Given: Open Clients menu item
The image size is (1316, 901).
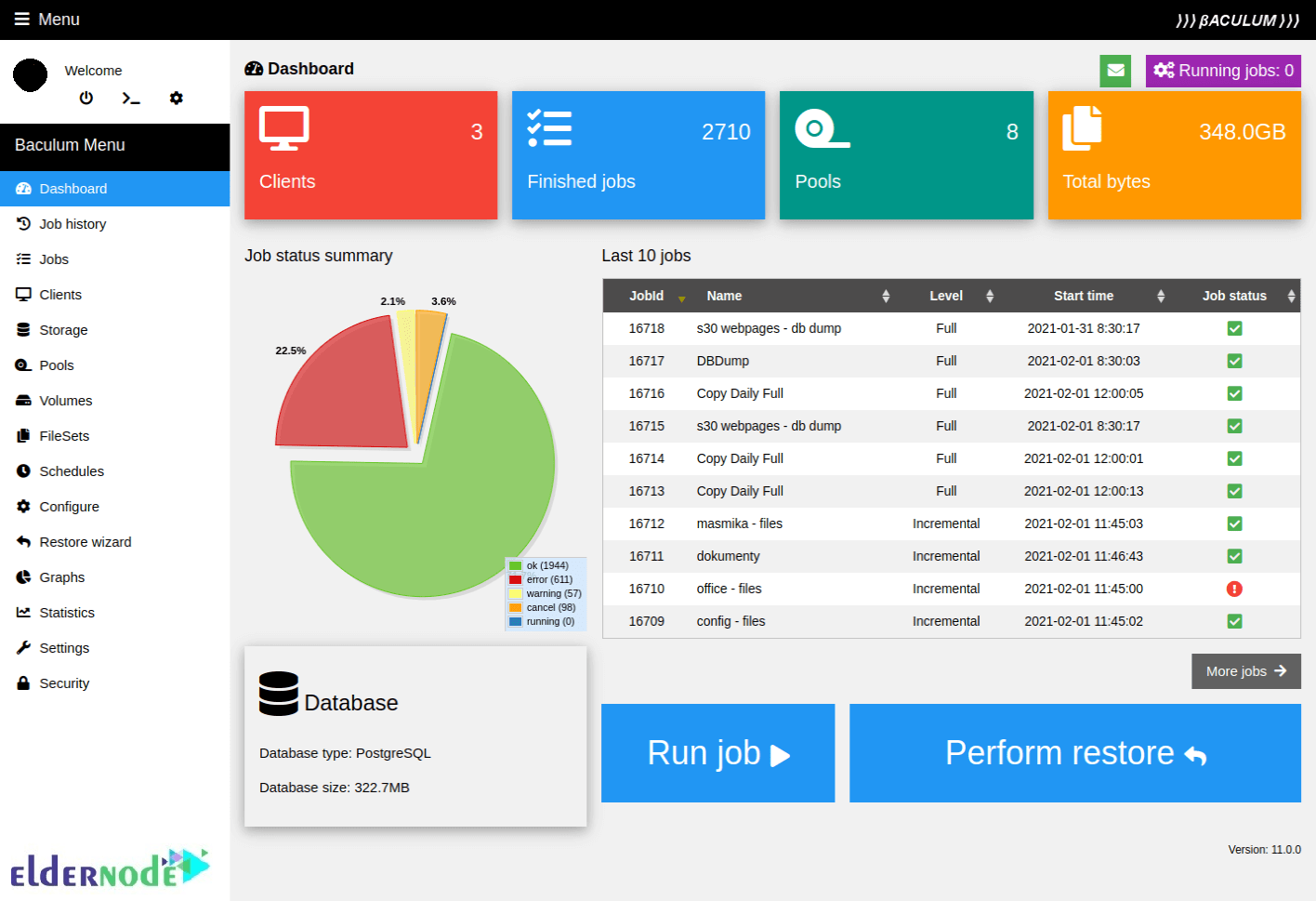Looking at the screenshot, I should pyautogui.click(x=114, y=295).
